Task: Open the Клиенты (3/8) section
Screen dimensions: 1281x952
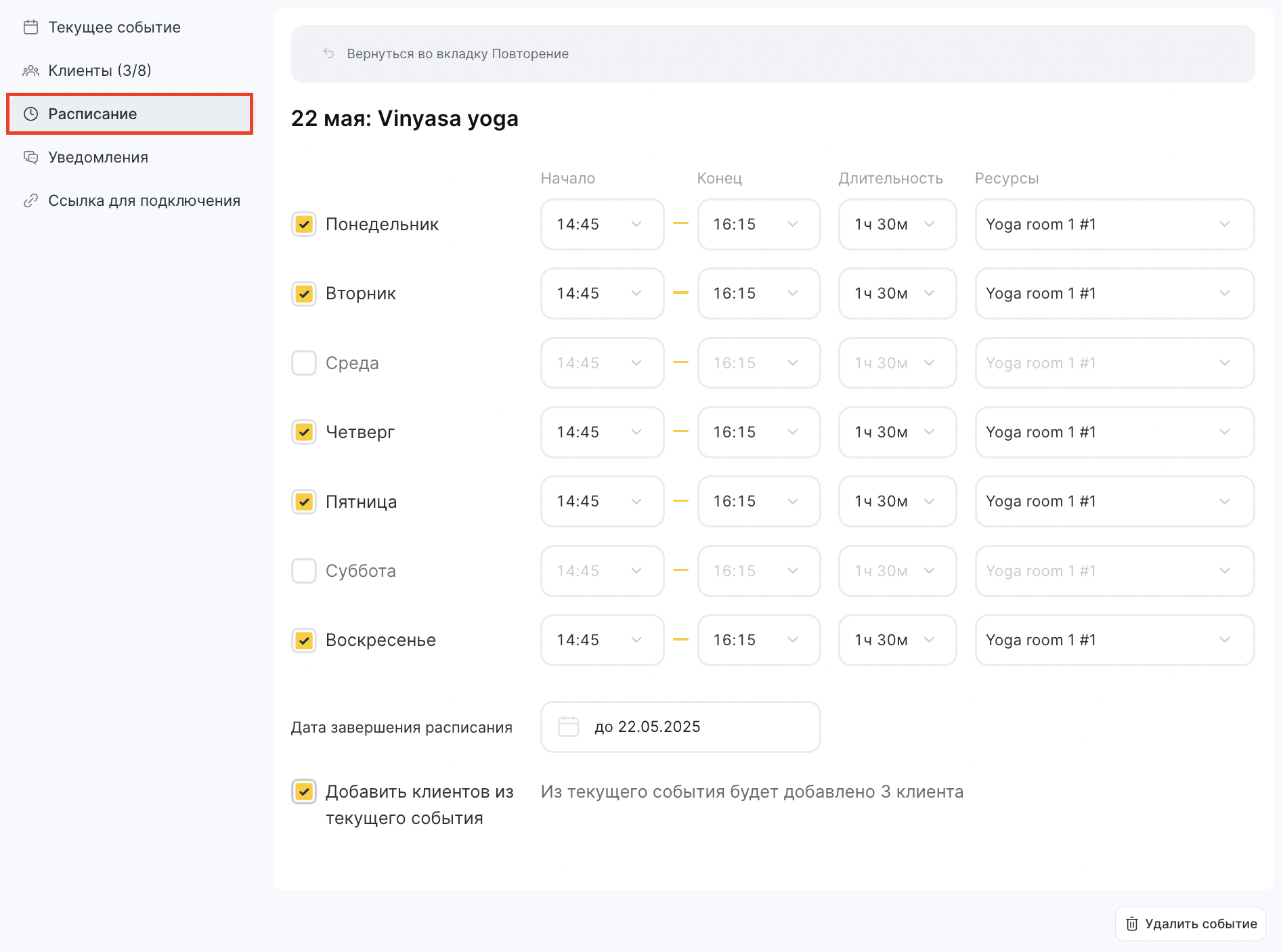Action: (129, 70)
